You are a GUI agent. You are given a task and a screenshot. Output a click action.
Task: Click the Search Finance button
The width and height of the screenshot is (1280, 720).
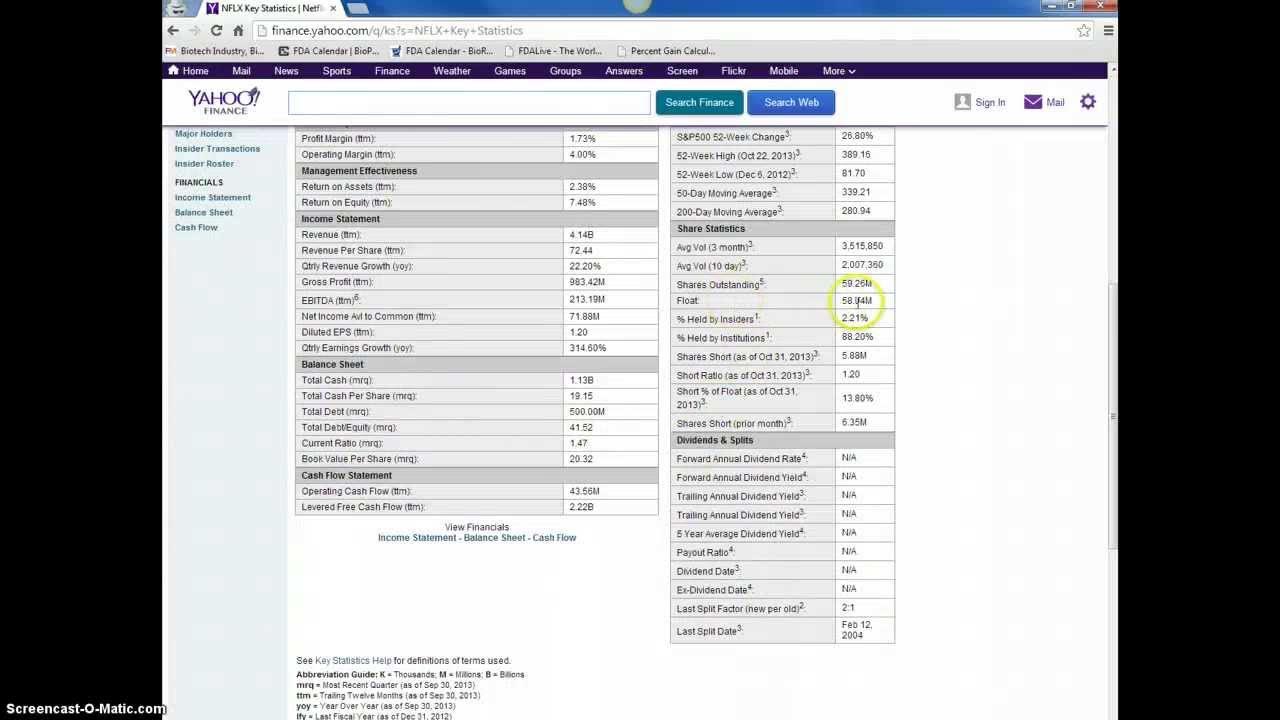pos(700,102)
